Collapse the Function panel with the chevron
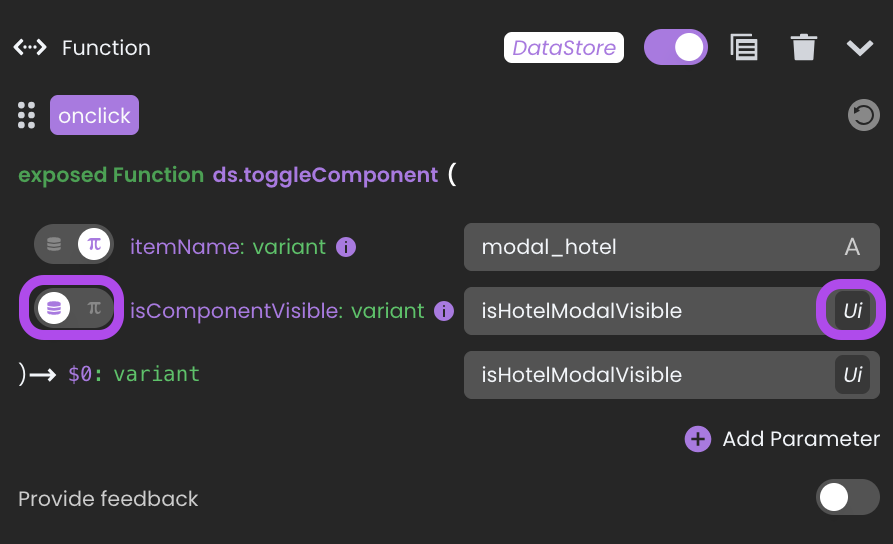 [859, 48]
